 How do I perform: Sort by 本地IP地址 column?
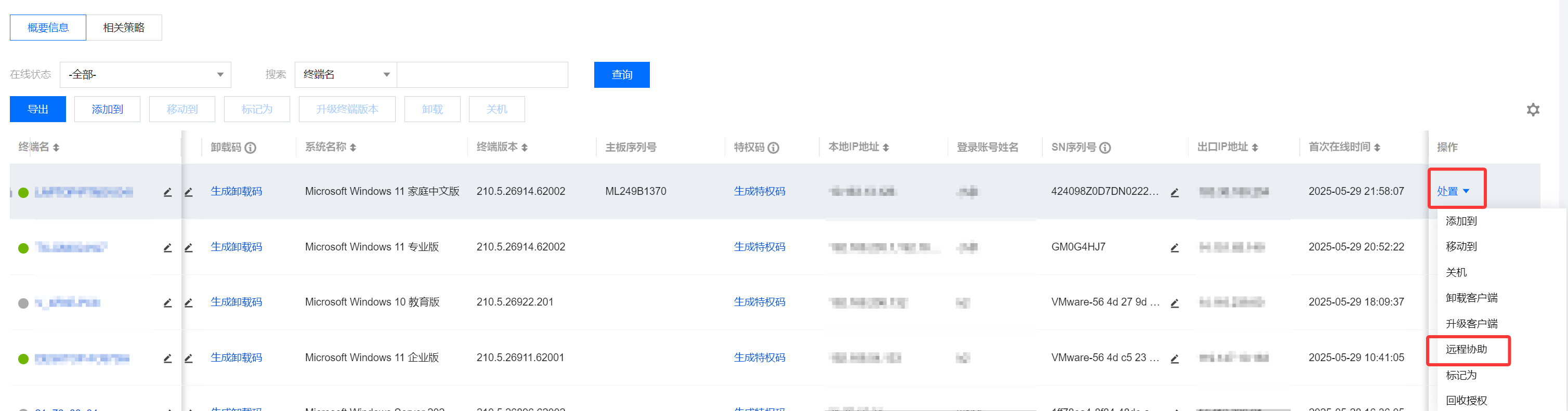886,148
